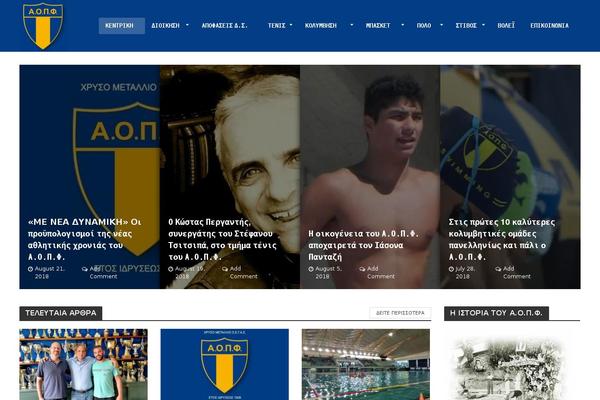Expand the ΜΠΑΣΚΕΤ submenu arrow

coord(403,25)
